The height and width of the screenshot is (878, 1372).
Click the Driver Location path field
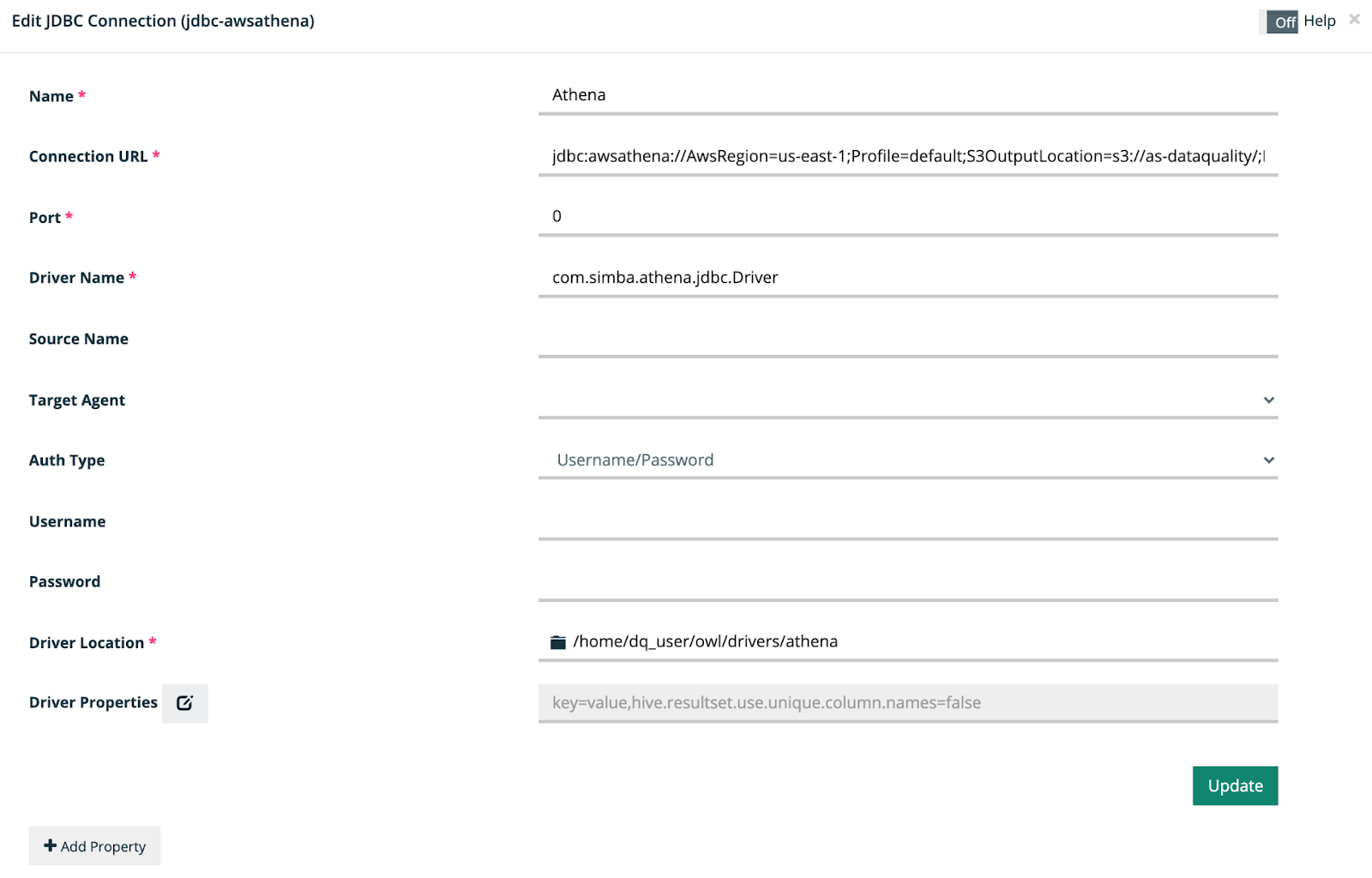908,642
